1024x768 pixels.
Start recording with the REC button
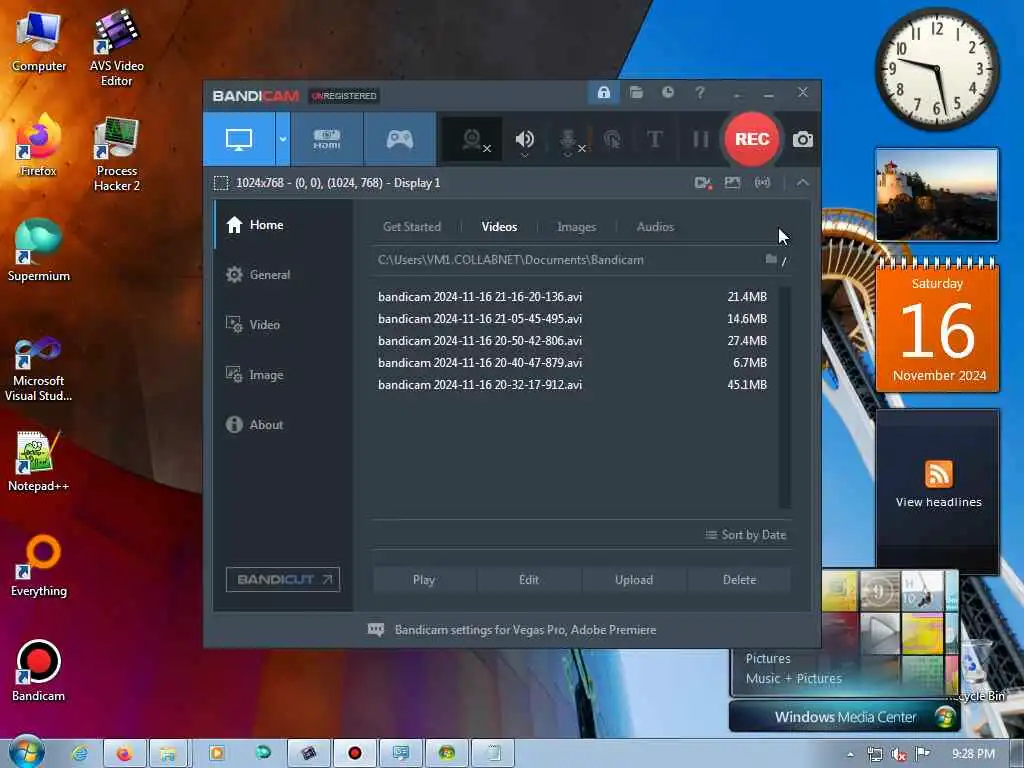[752, 139]
